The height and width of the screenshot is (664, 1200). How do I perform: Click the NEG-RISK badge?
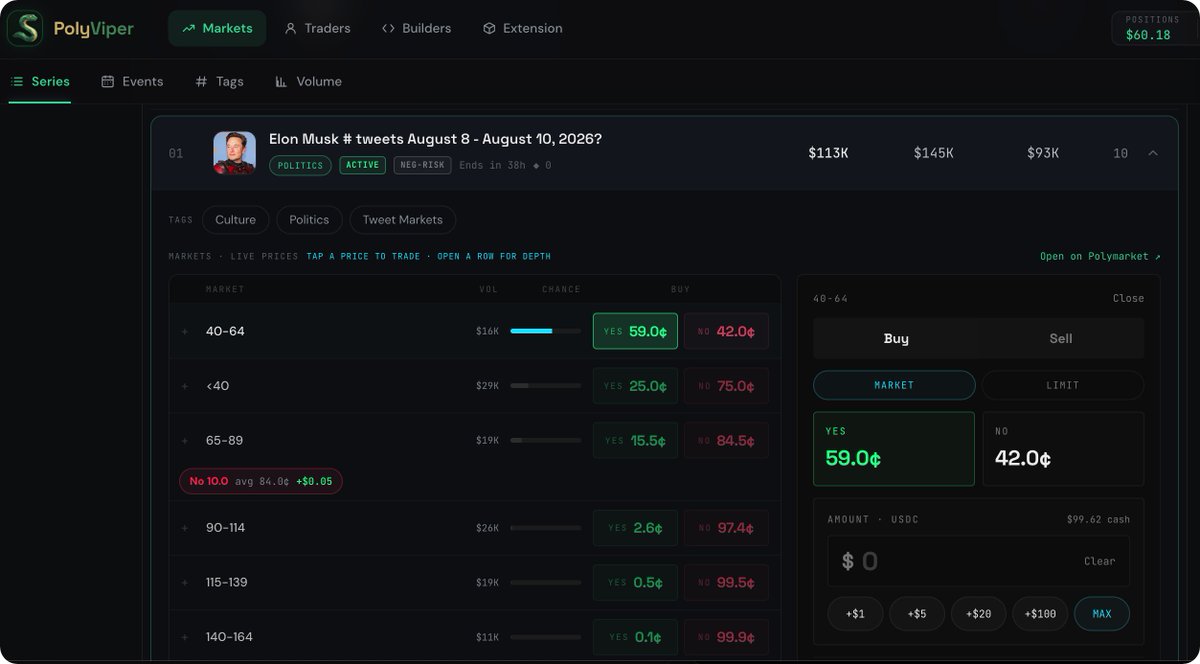[x=422, y=165]
